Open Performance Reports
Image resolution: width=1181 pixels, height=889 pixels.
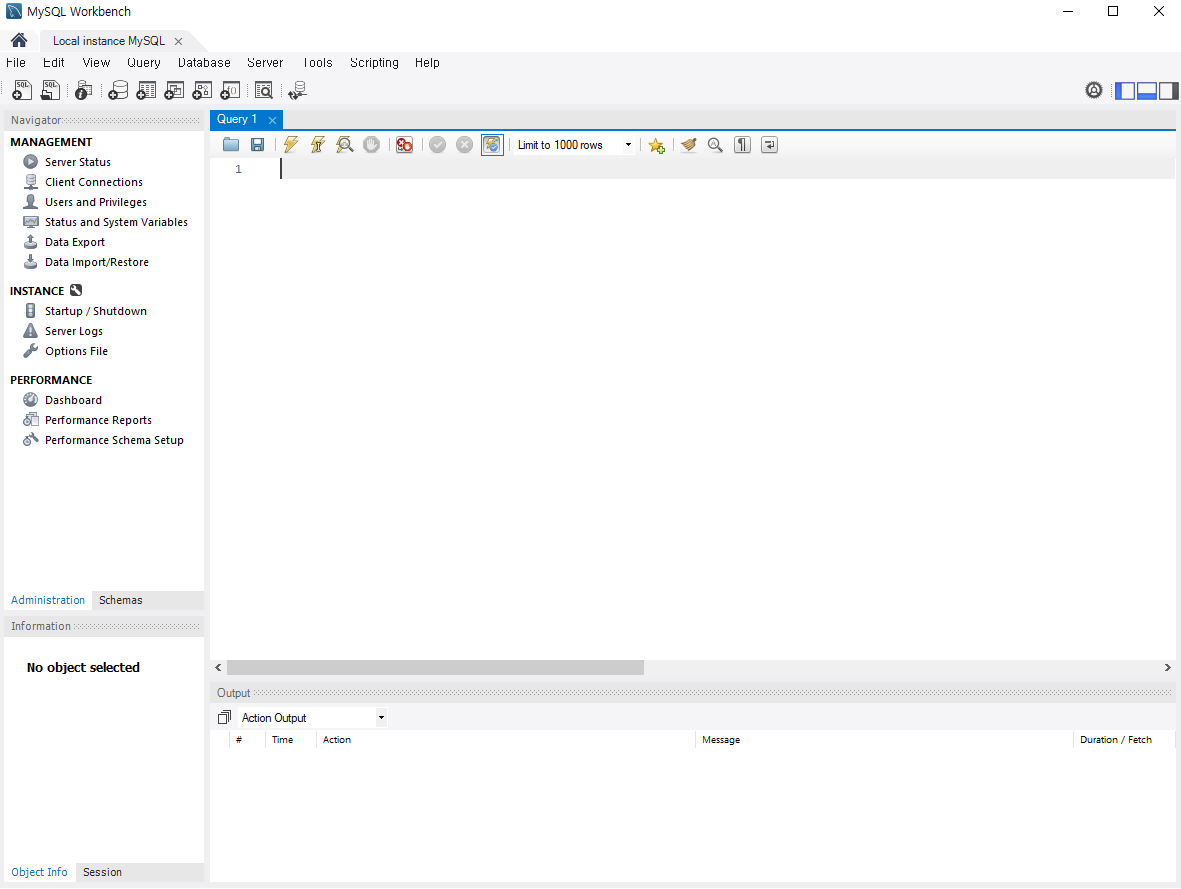(98, 420)
